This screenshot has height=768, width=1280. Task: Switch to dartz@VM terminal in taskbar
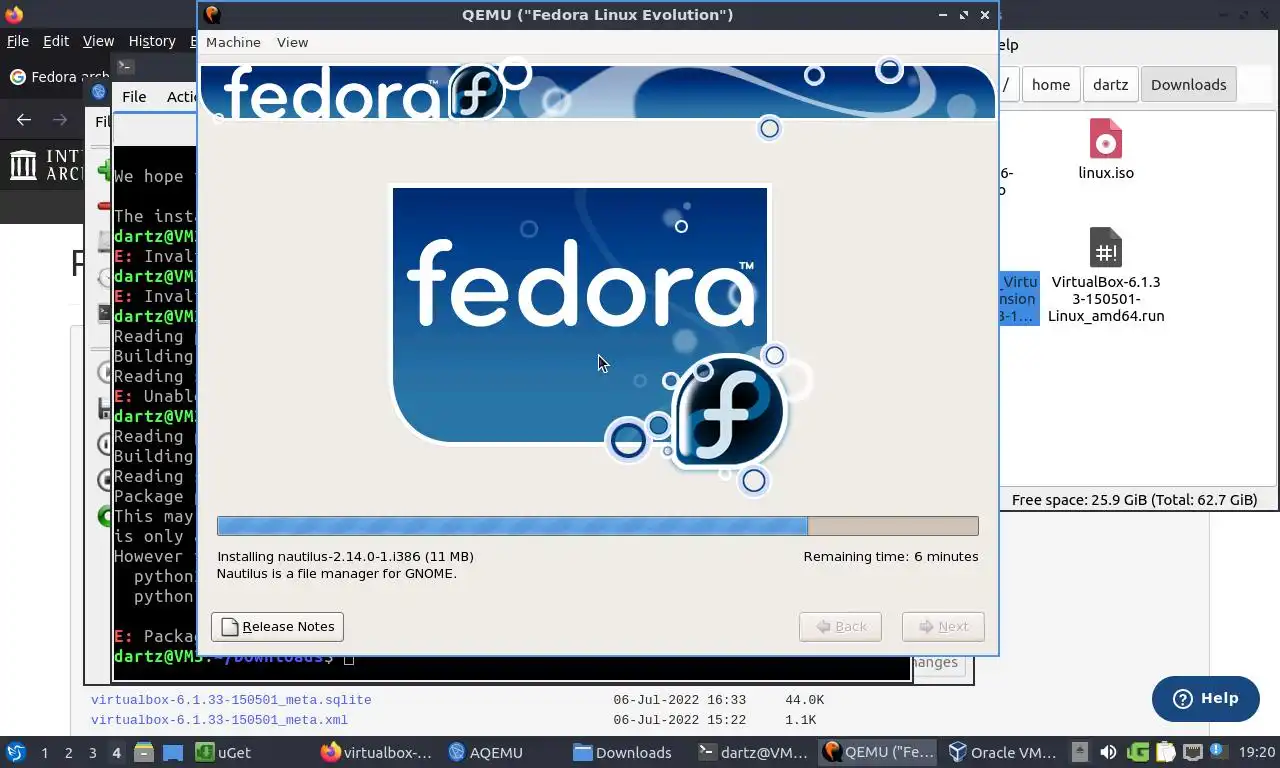(x=753, y=753)
